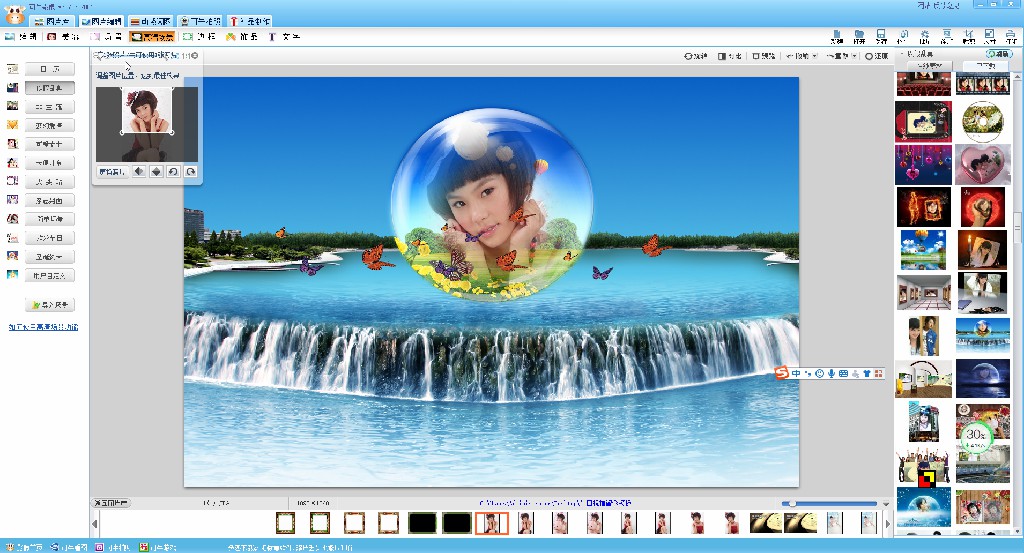This screenshot has height=553, width=1024.
Task: Open the border sub-tab with green frame icon
Action: (x=199, y=37)
